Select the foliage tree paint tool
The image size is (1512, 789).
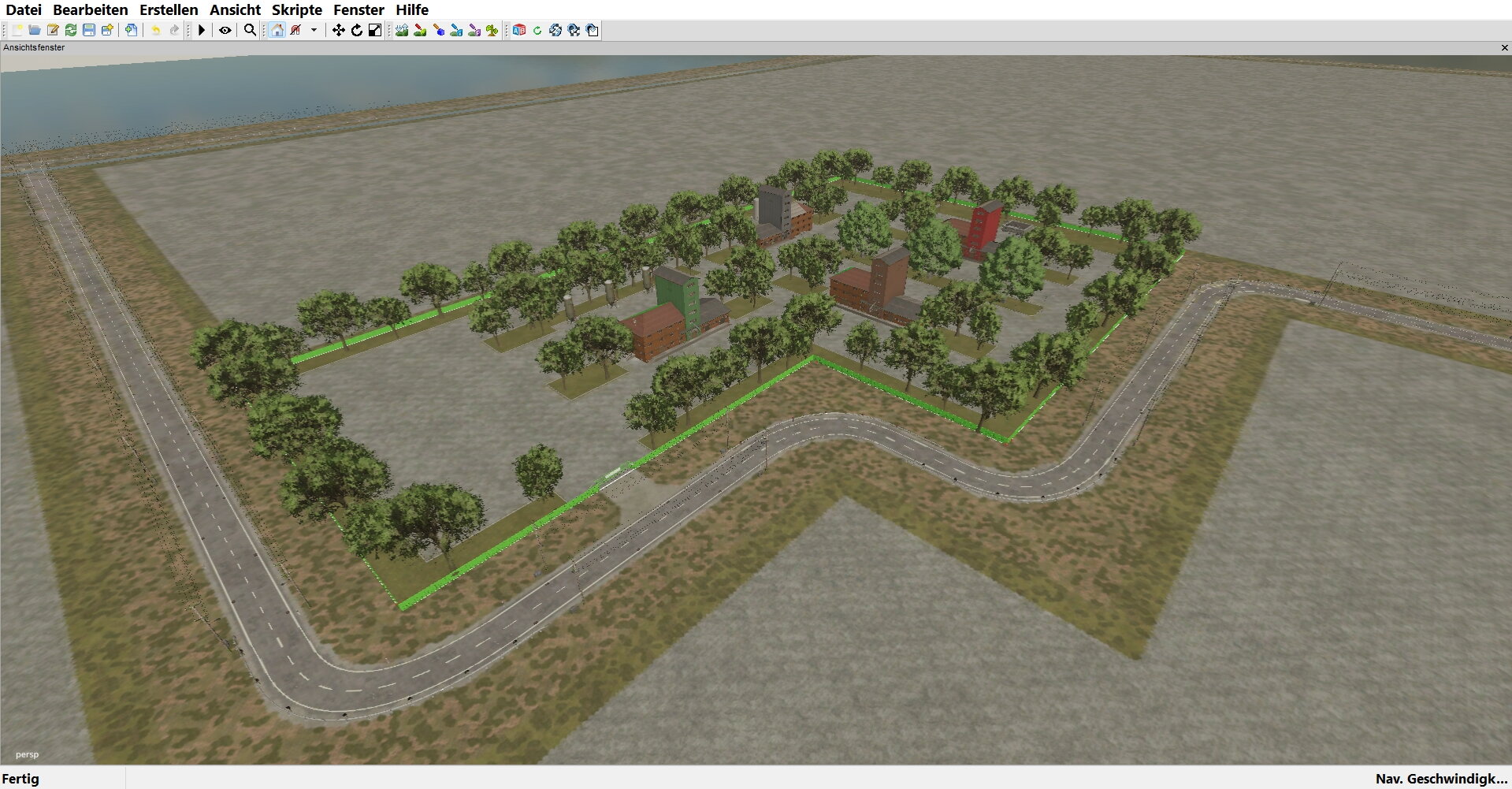492,30
